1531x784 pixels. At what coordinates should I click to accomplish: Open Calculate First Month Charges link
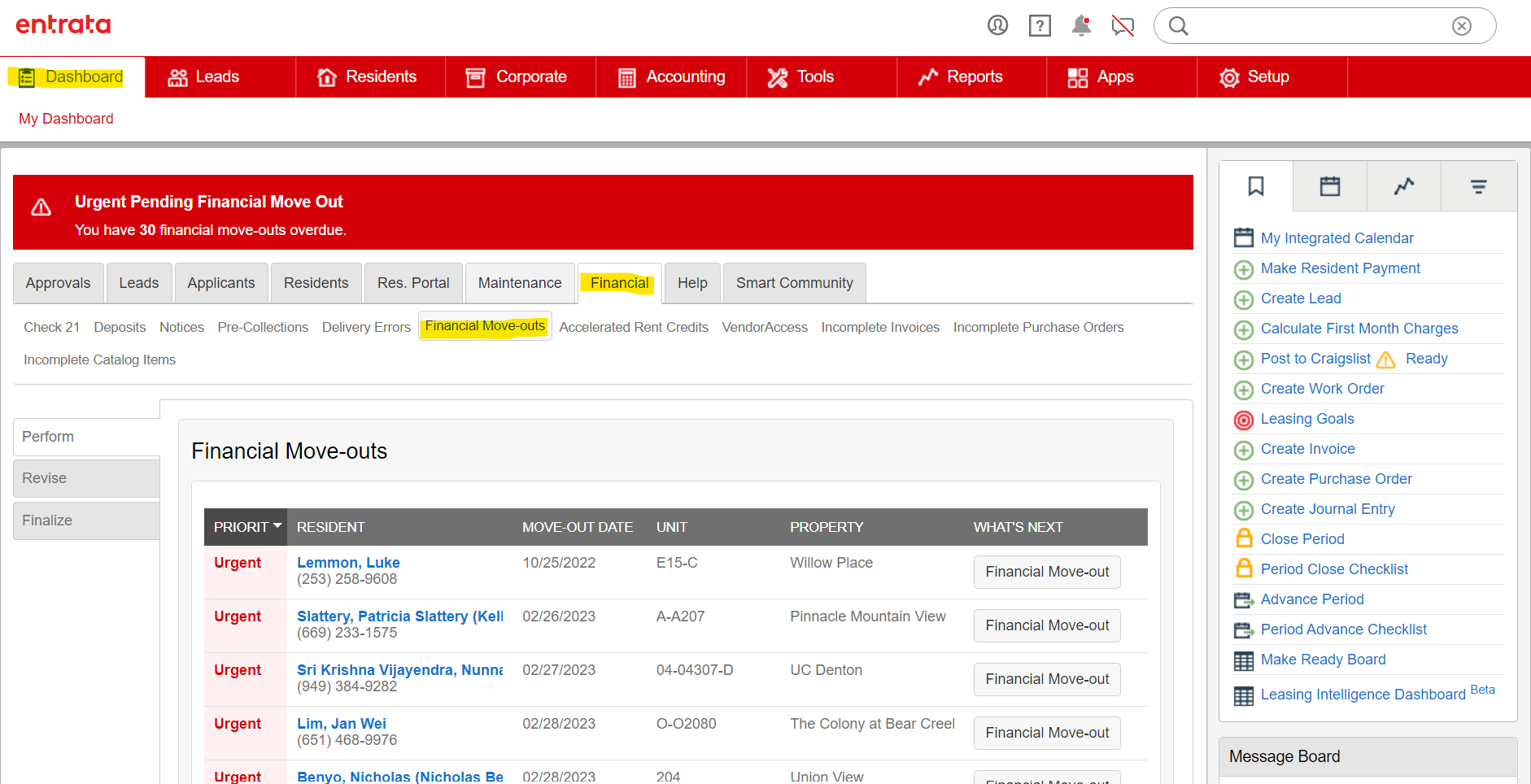coord(1359,329)
